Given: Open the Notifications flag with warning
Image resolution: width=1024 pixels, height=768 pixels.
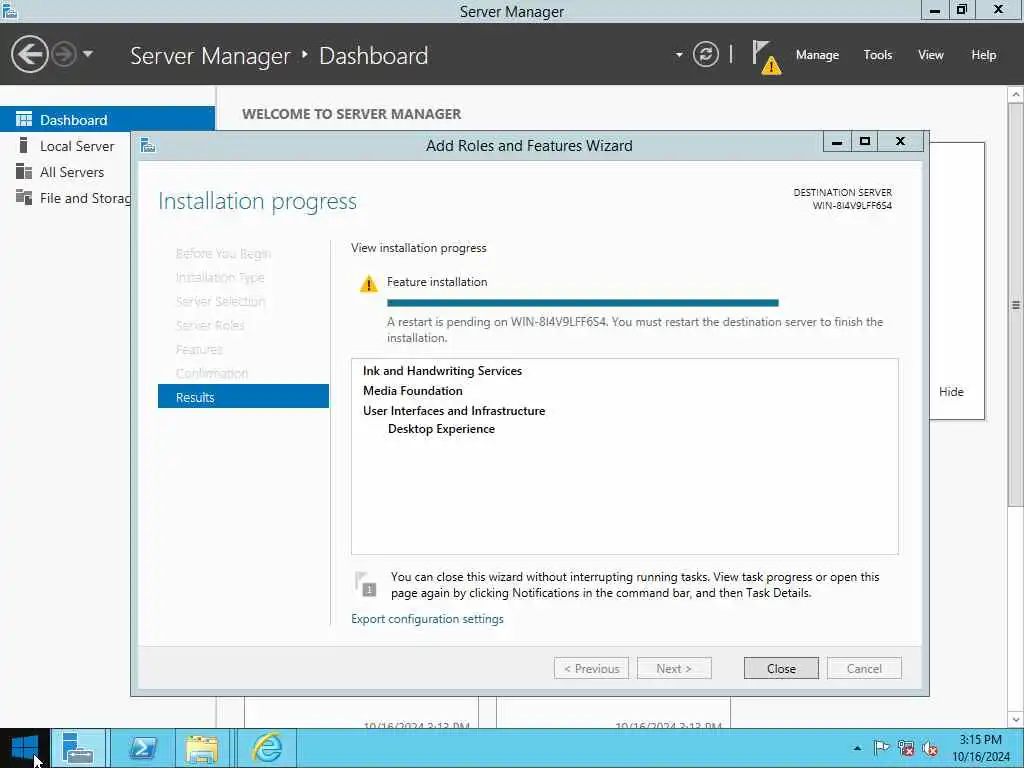Looking at the screenshot, I should pos(766,57).
